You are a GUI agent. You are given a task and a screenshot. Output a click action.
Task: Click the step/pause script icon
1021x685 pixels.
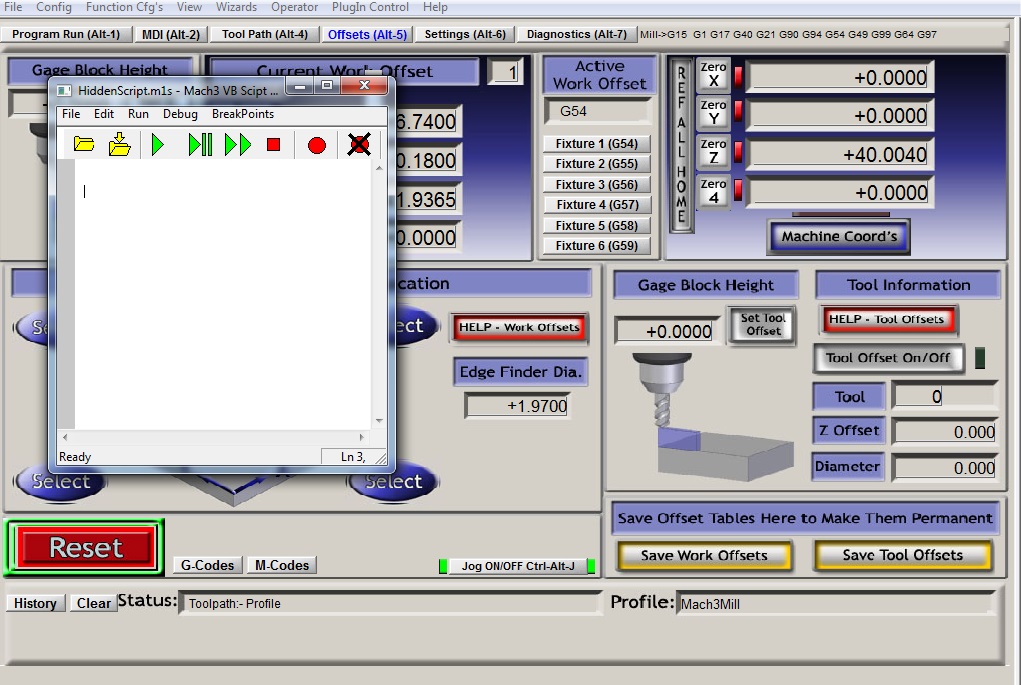tap(200, 145)
